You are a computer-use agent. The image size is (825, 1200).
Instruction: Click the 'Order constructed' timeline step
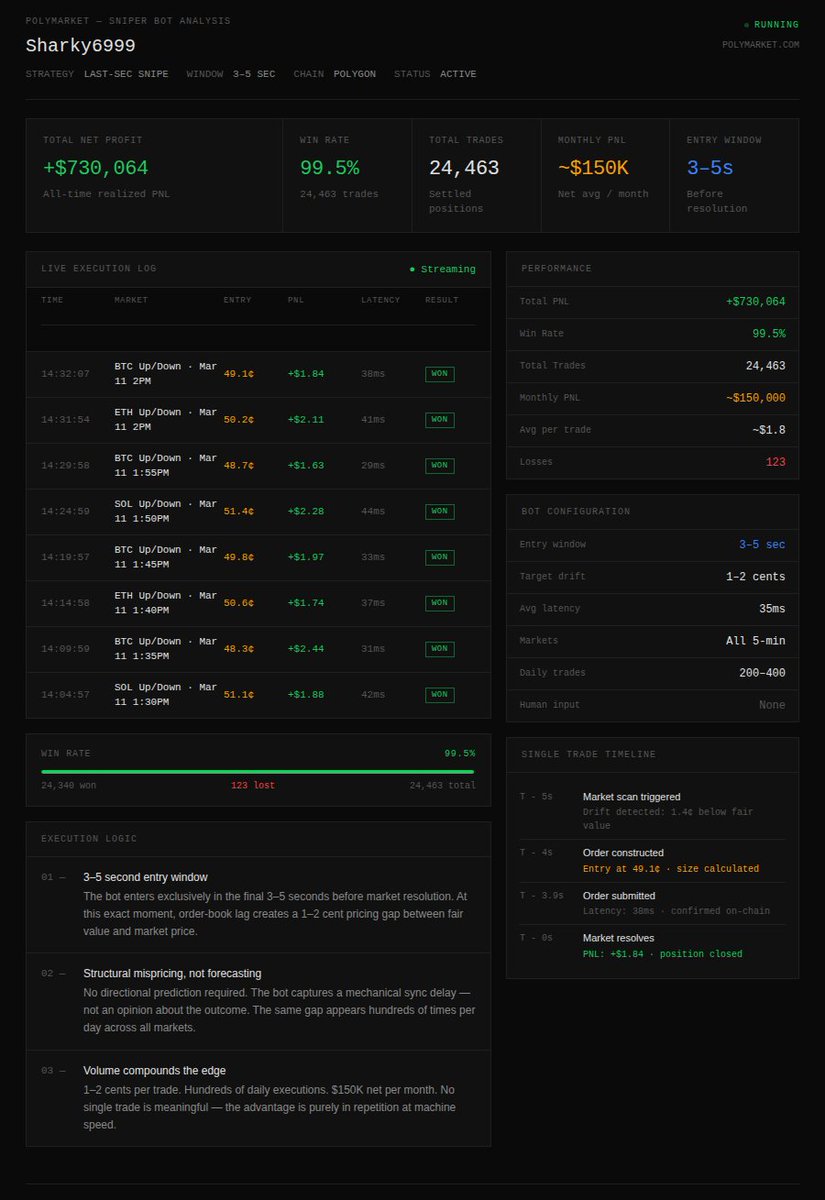[x=623, y=853]
